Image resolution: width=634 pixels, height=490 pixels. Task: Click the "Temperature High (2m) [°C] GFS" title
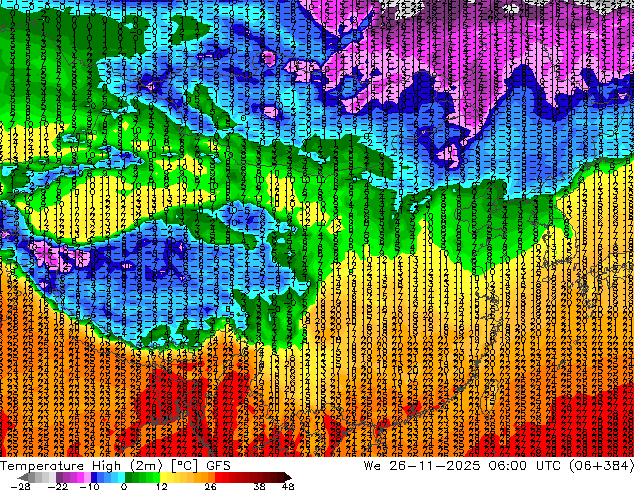(115, 465)
